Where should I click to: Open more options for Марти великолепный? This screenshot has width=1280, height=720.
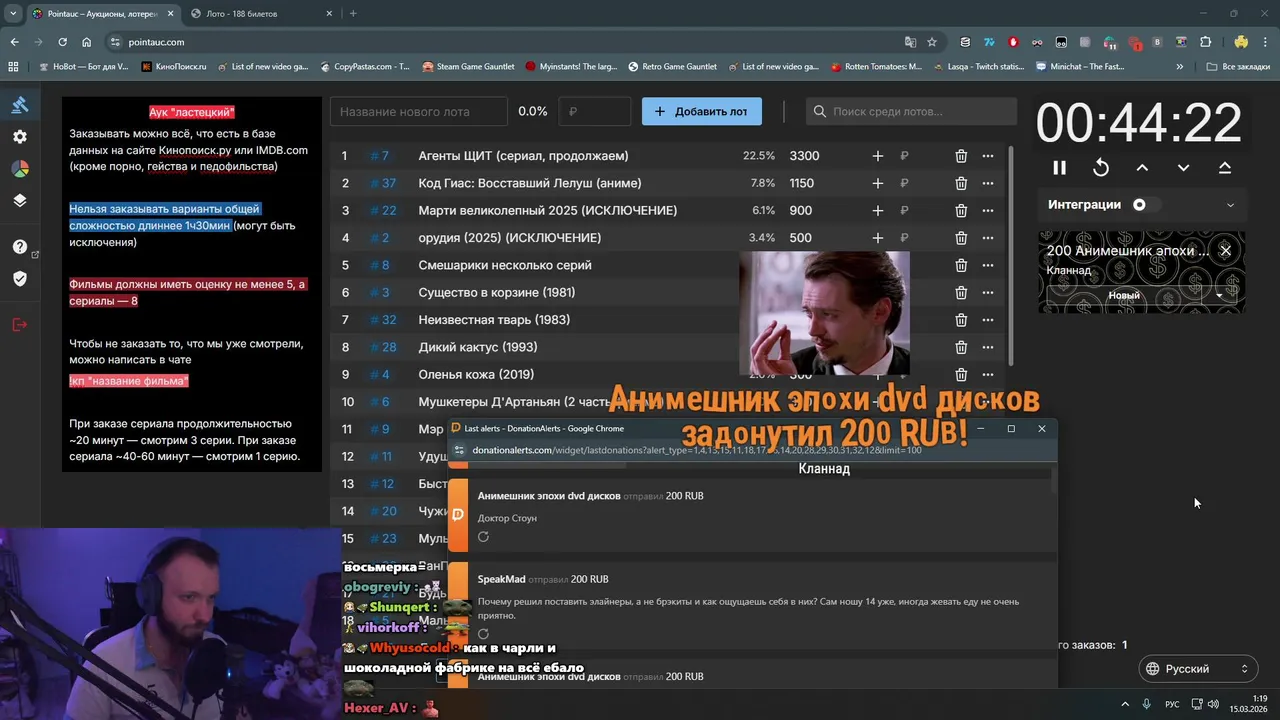click(x=988, y=210)
